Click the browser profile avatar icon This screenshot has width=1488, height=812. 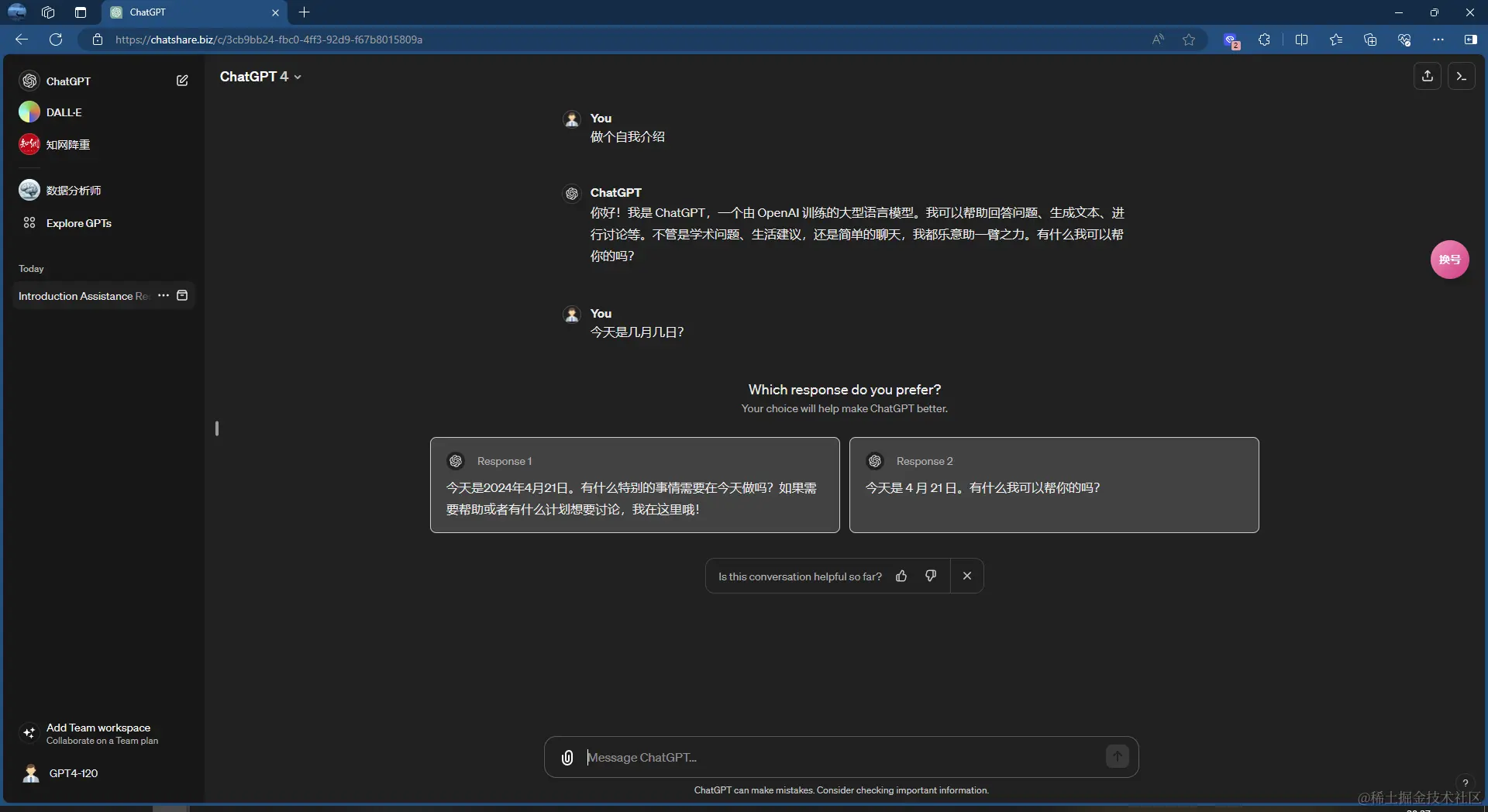16,12
